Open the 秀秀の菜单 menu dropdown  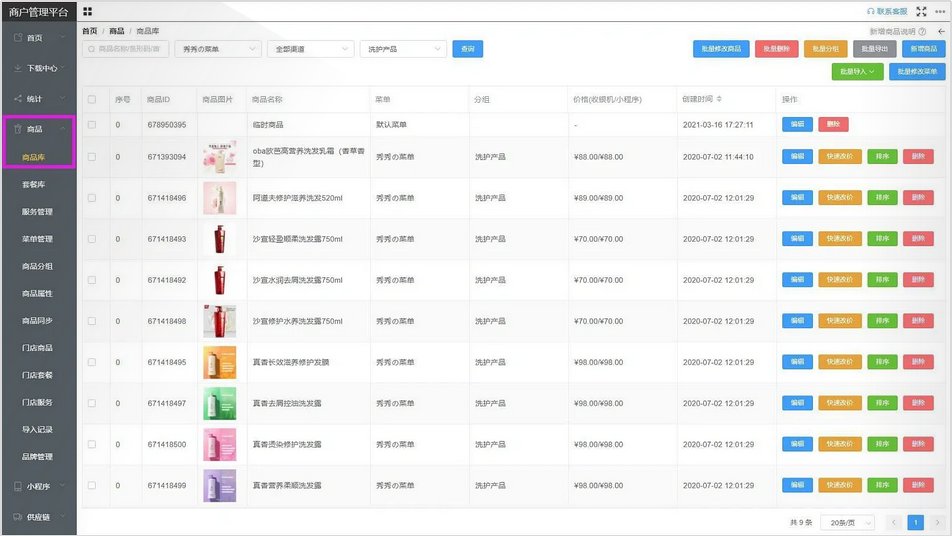coord(217,49)
